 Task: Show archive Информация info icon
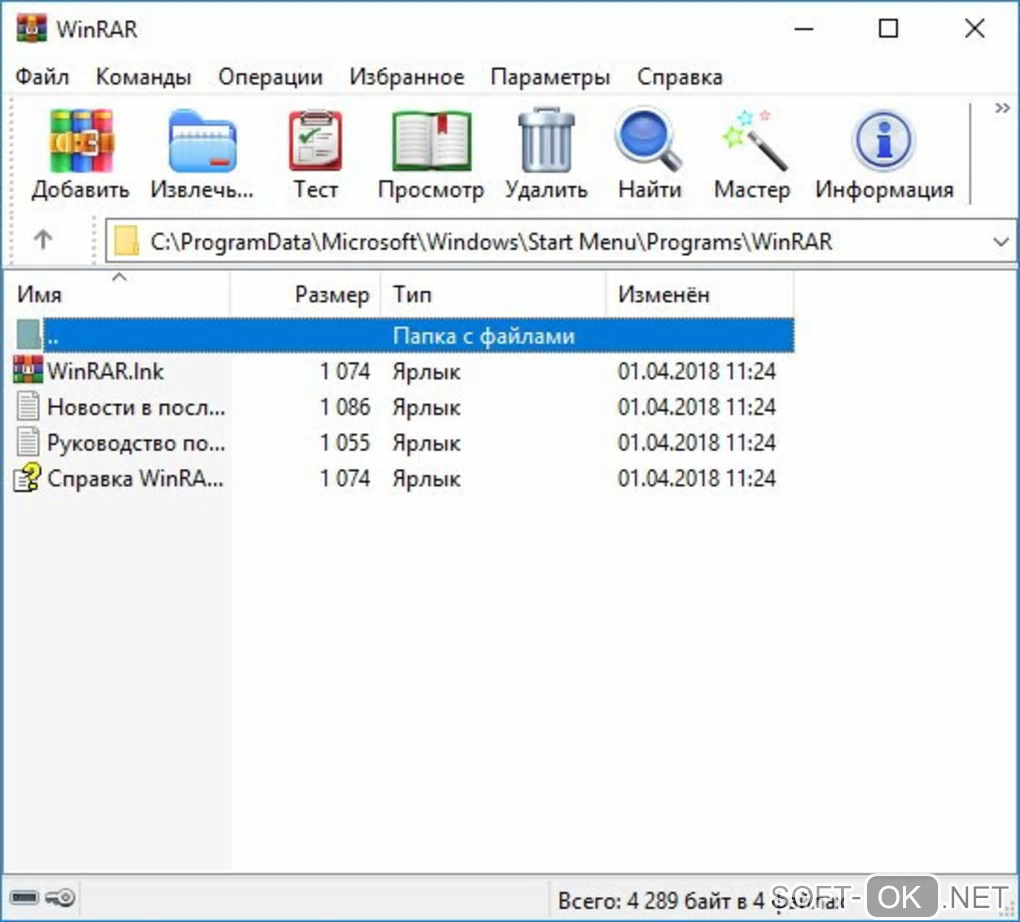click(884, 154)
